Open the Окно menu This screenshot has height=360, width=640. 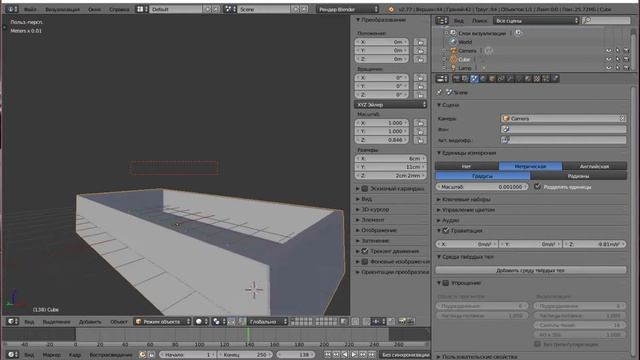pos(94,9)
